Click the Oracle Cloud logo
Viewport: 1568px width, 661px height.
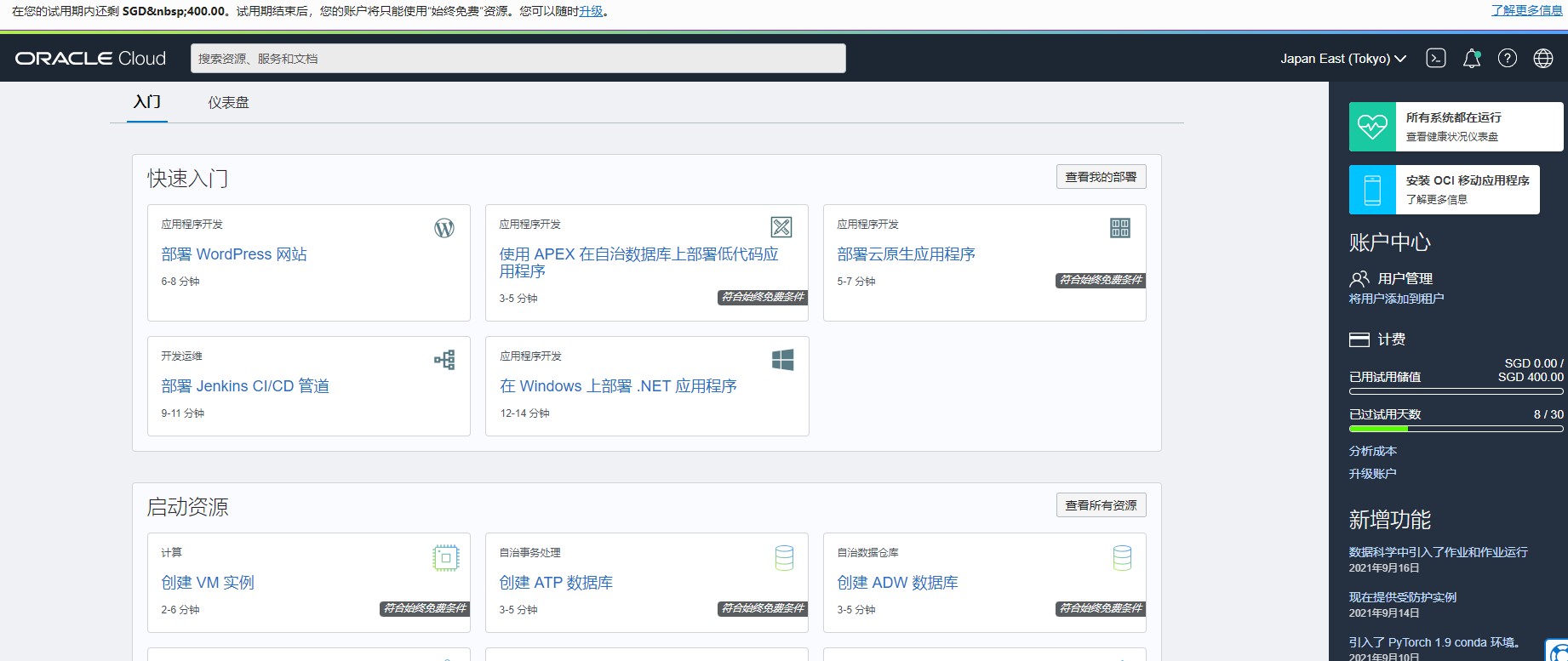click(90, 58)
